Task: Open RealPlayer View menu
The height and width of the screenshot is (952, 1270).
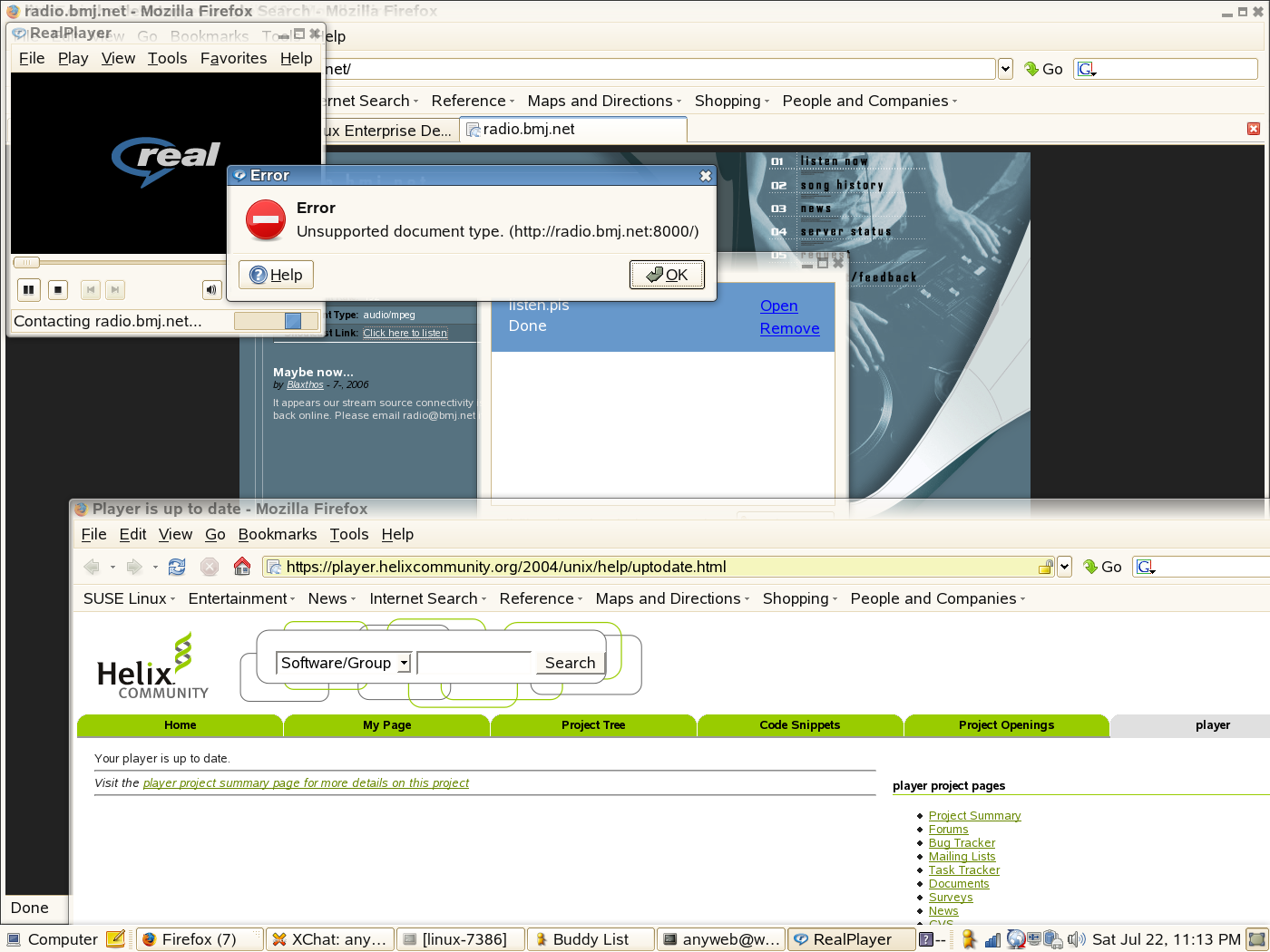Action: tap(118, 58)
